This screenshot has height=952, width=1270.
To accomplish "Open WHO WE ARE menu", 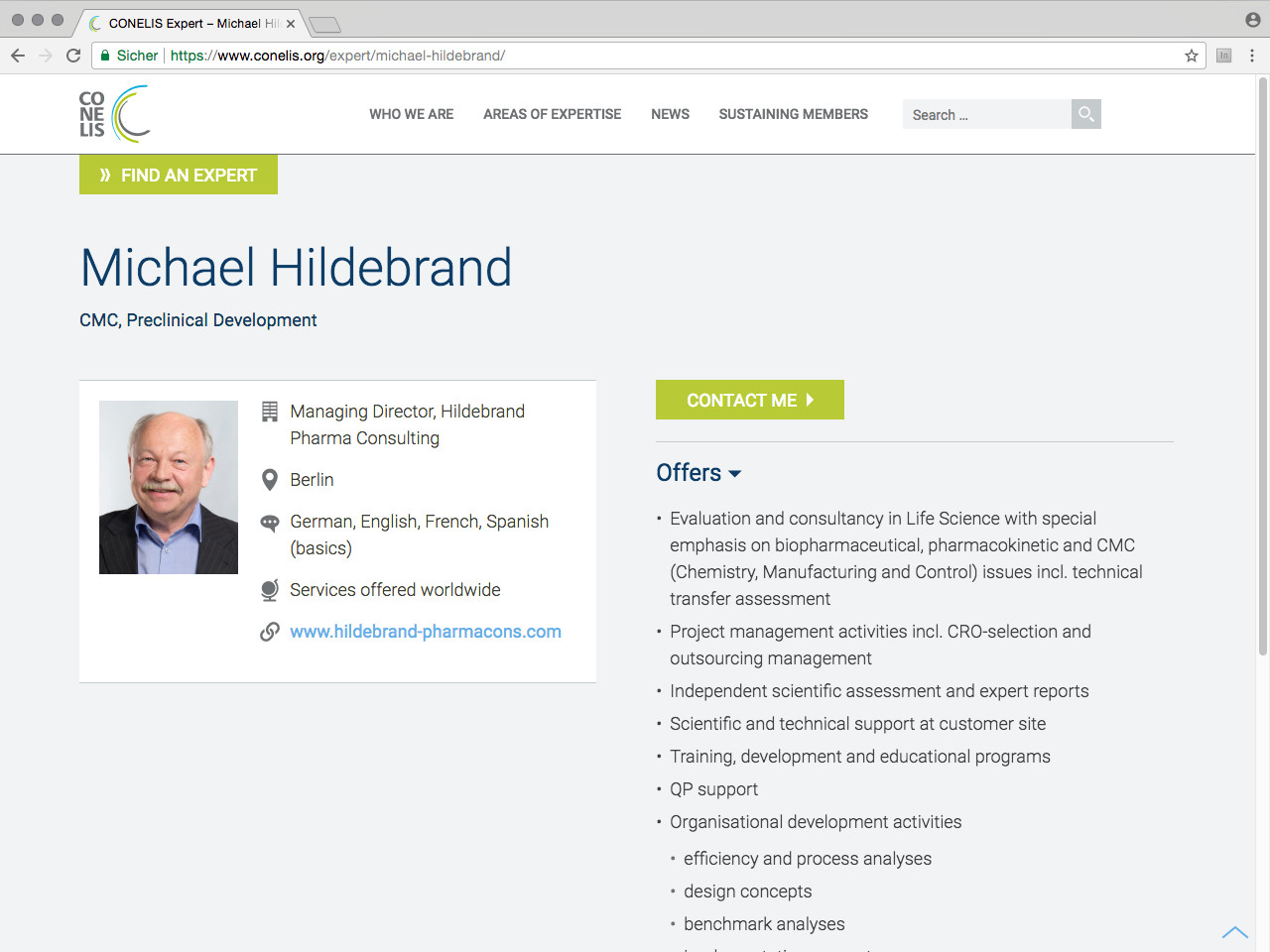I will click(411, 114).
